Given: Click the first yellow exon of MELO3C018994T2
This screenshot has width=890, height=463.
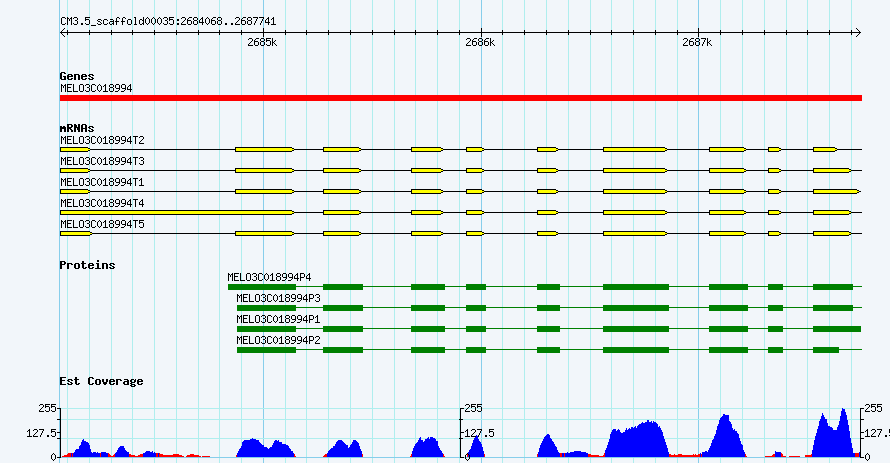Looking at the screenshot, I should pyautogui.click(x=75, y=149).
